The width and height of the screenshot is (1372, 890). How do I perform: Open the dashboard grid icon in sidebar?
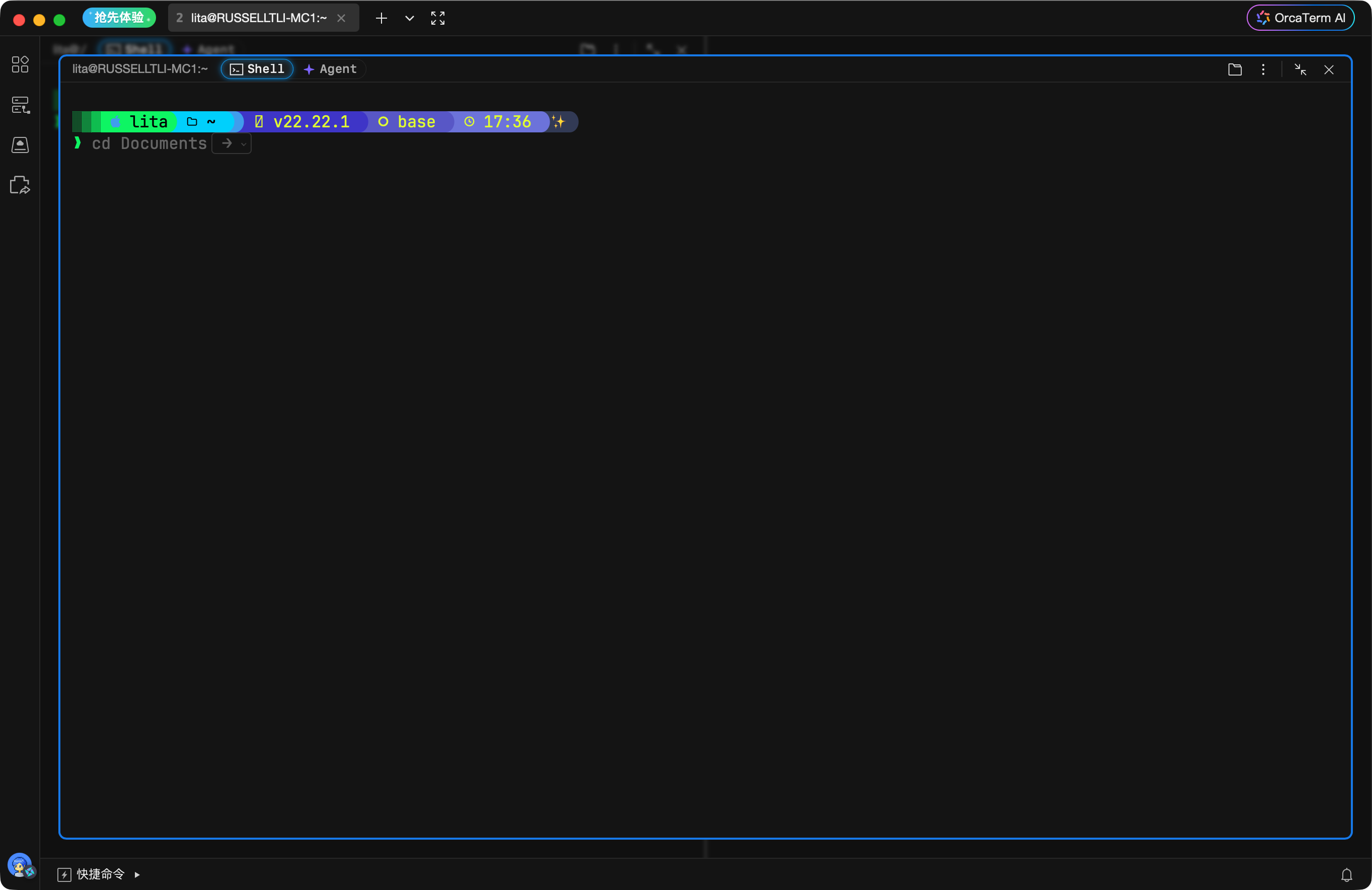point(20,64)
